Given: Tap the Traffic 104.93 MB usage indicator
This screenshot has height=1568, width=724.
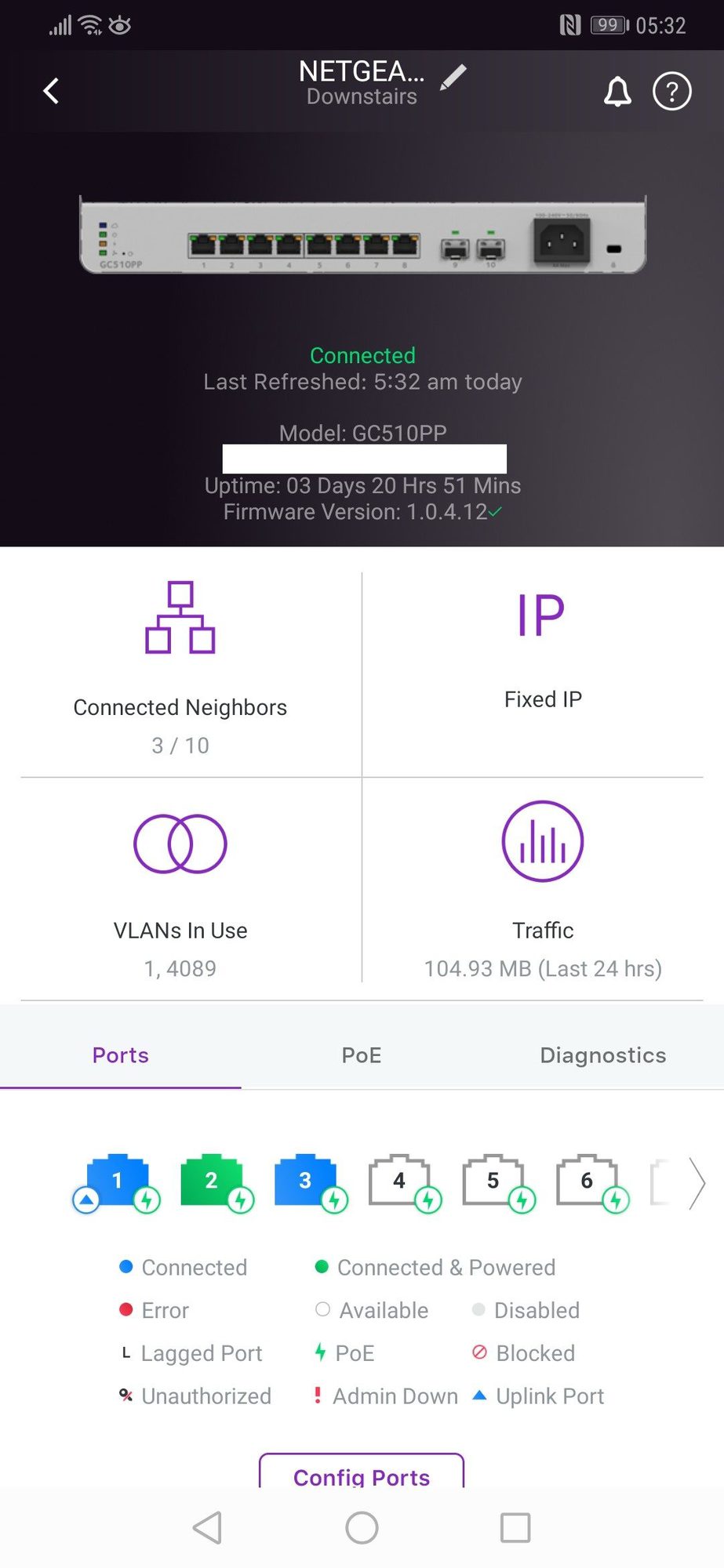Looking at the screenshot, I should coord(542,968).
